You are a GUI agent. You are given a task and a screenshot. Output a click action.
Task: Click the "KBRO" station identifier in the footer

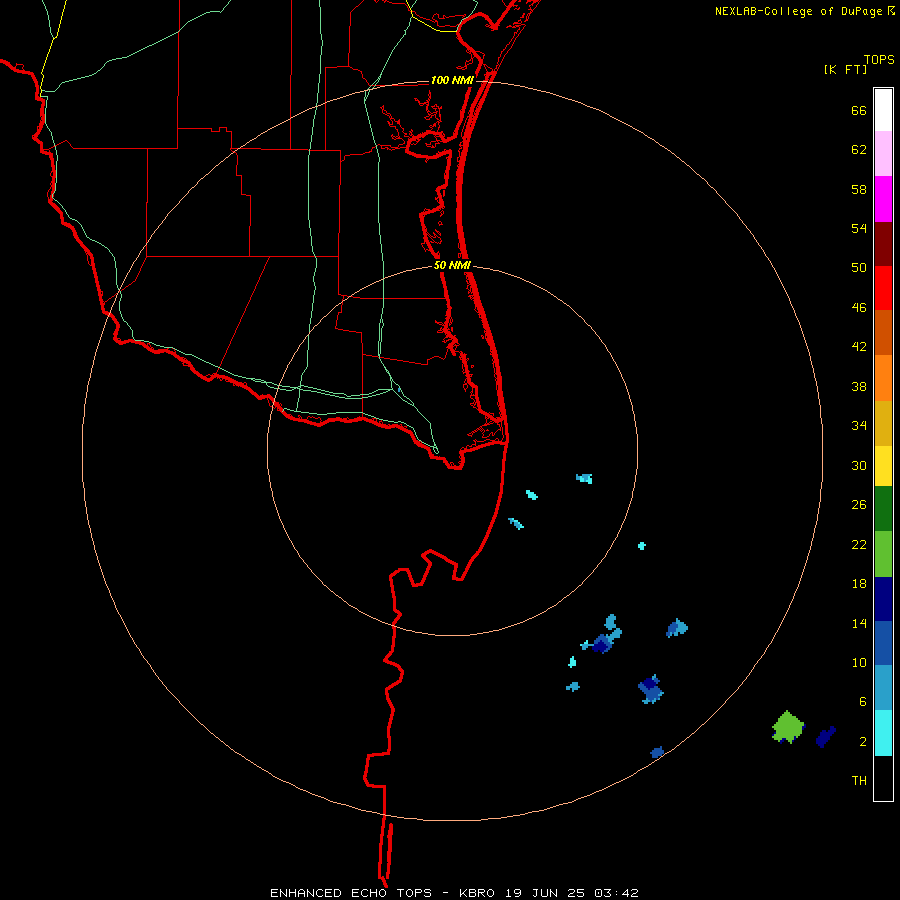tap(478, 893)
